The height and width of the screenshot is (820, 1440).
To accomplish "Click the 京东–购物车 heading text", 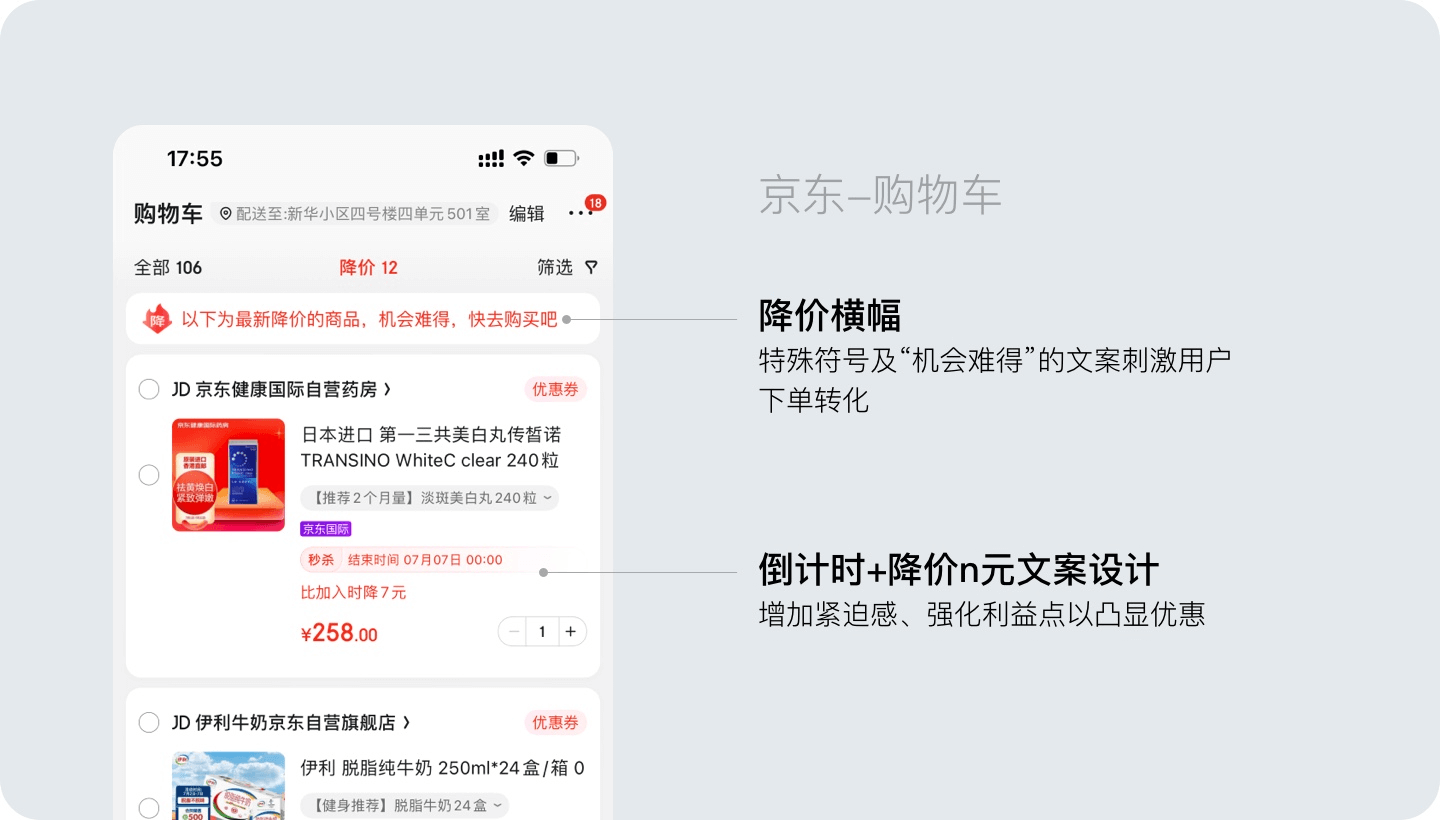I will tap(880, 195).
